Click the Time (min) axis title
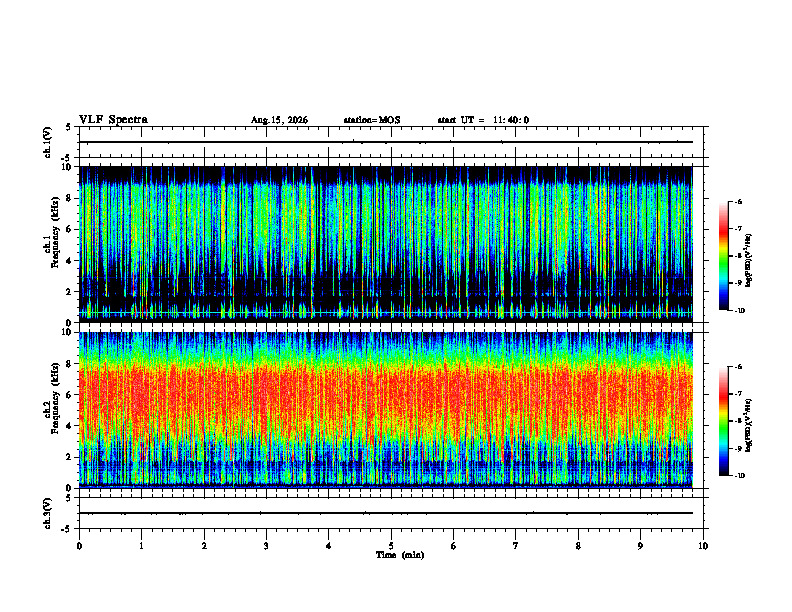The image size is (792, 612). point(400,555)
